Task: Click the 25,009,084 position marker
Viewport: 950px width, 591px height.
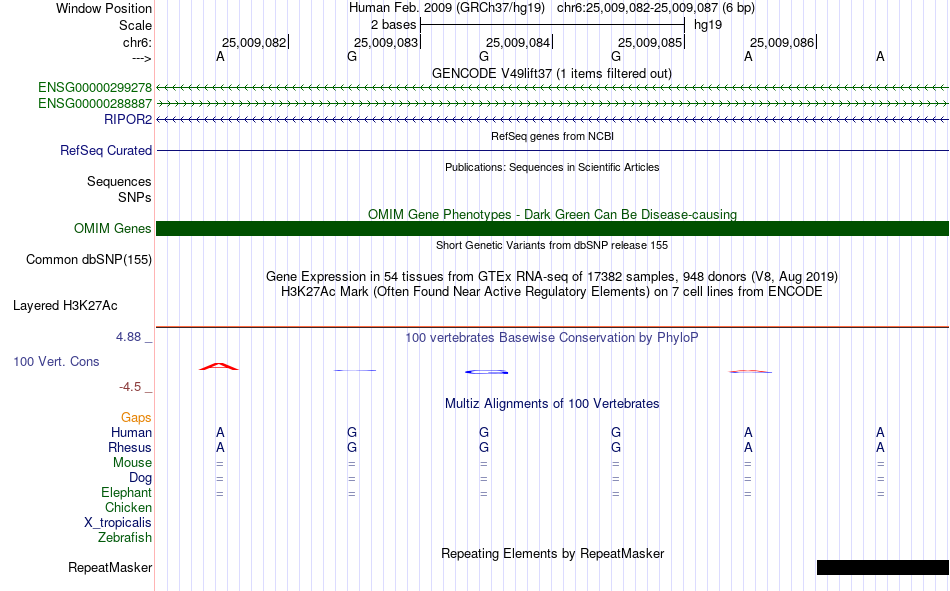Action: [x=519, y=42]
